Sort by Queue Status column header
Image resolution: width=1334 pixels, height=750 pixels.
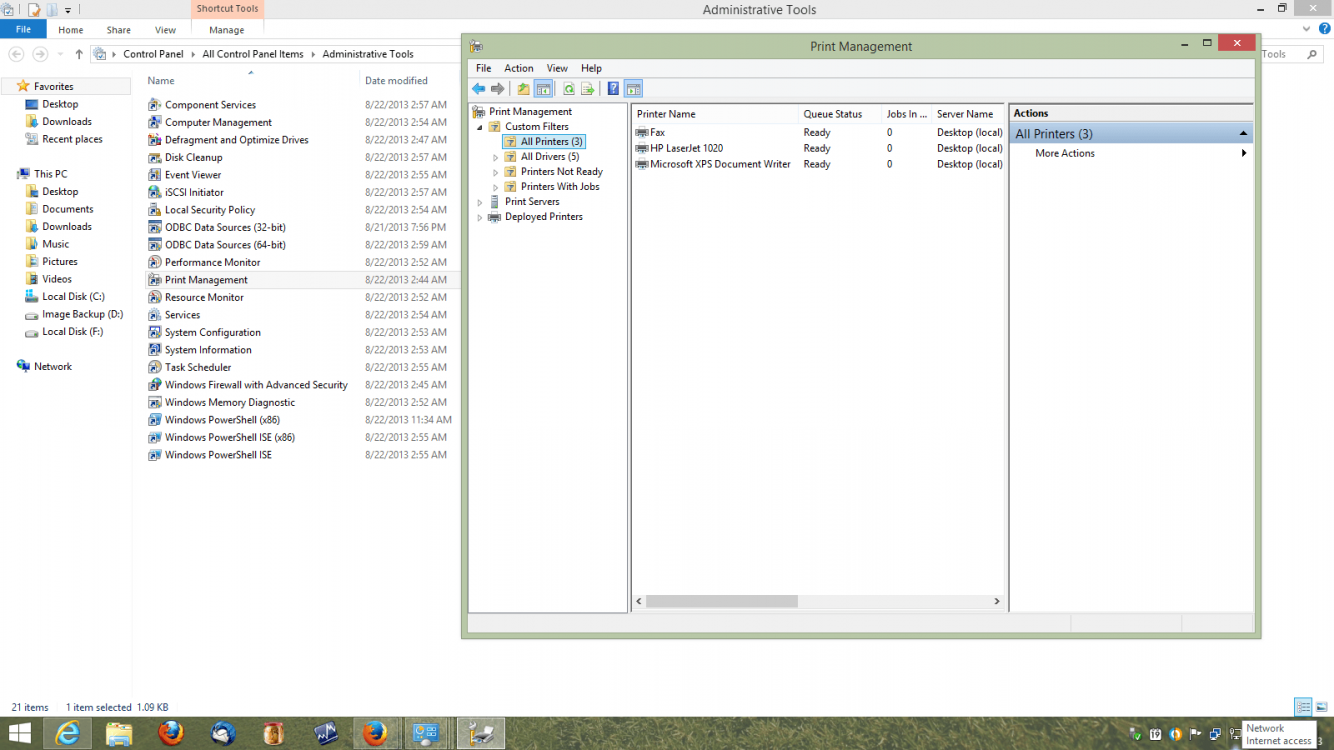[x=840, y=114]
